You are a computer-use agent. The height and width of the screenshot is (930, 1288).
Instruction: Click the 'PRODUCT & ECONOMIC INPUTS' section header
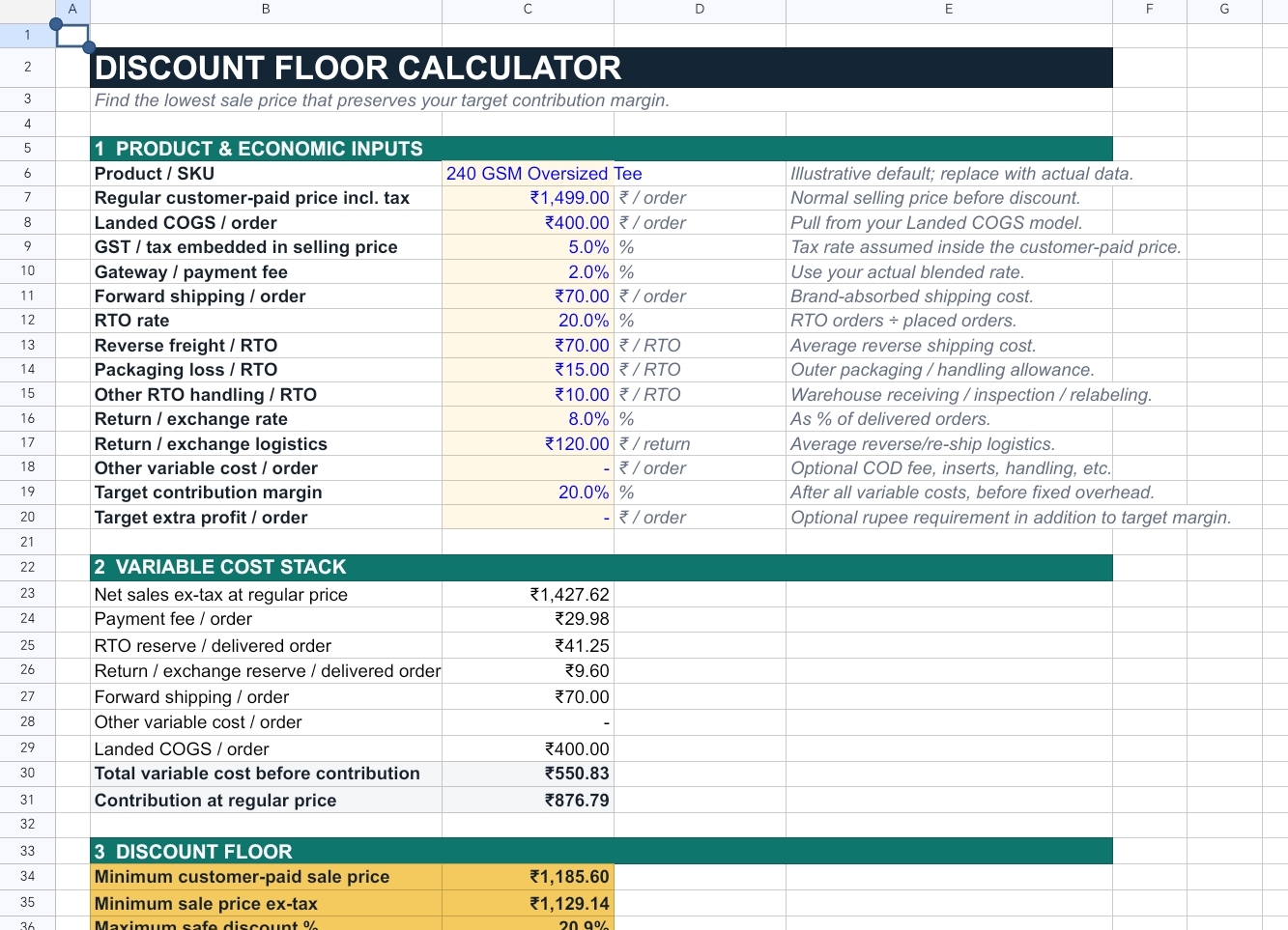tap(601, 149)
